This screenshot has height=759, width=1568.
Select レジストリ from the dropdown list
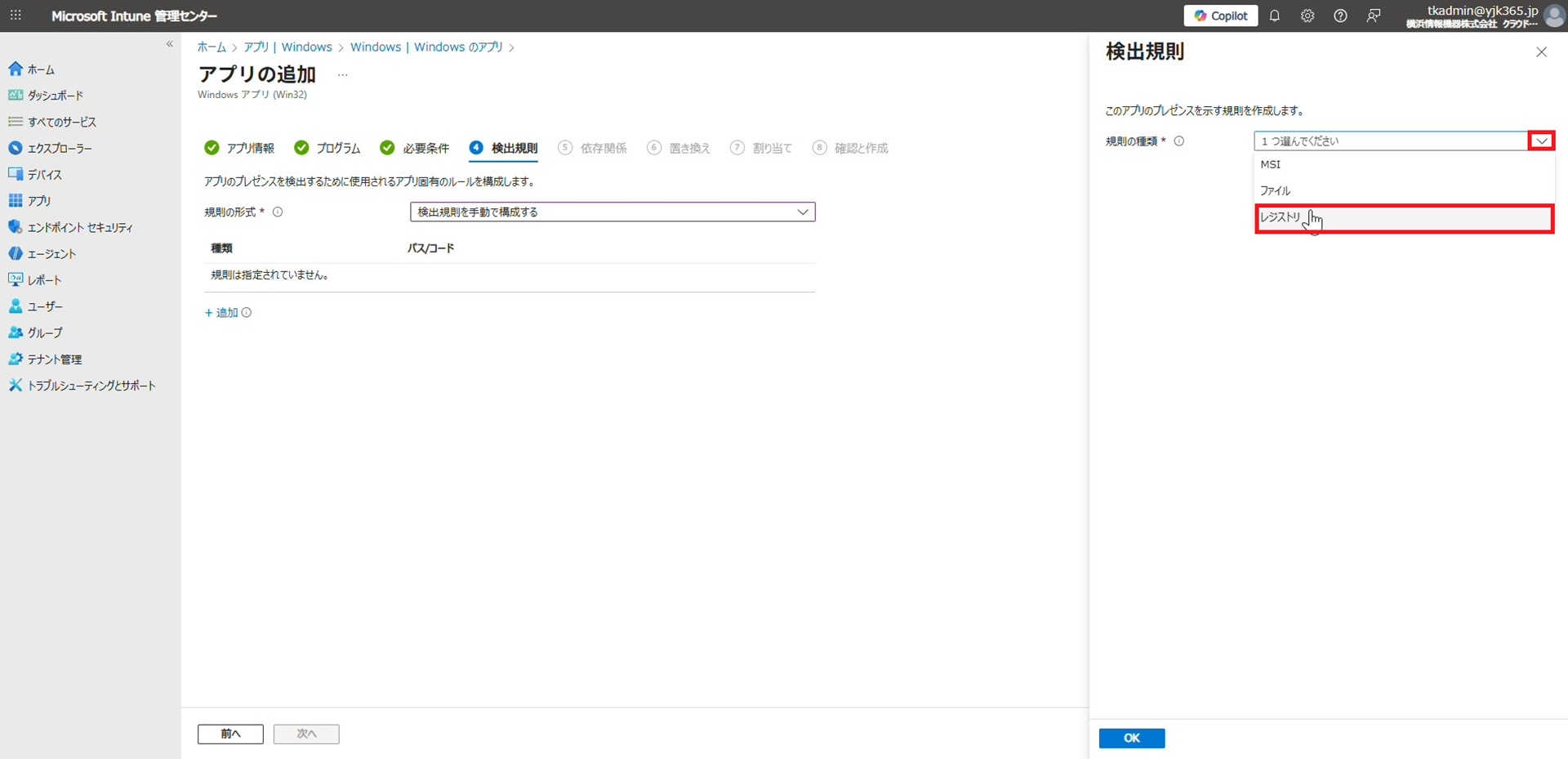click(1403, 218)
